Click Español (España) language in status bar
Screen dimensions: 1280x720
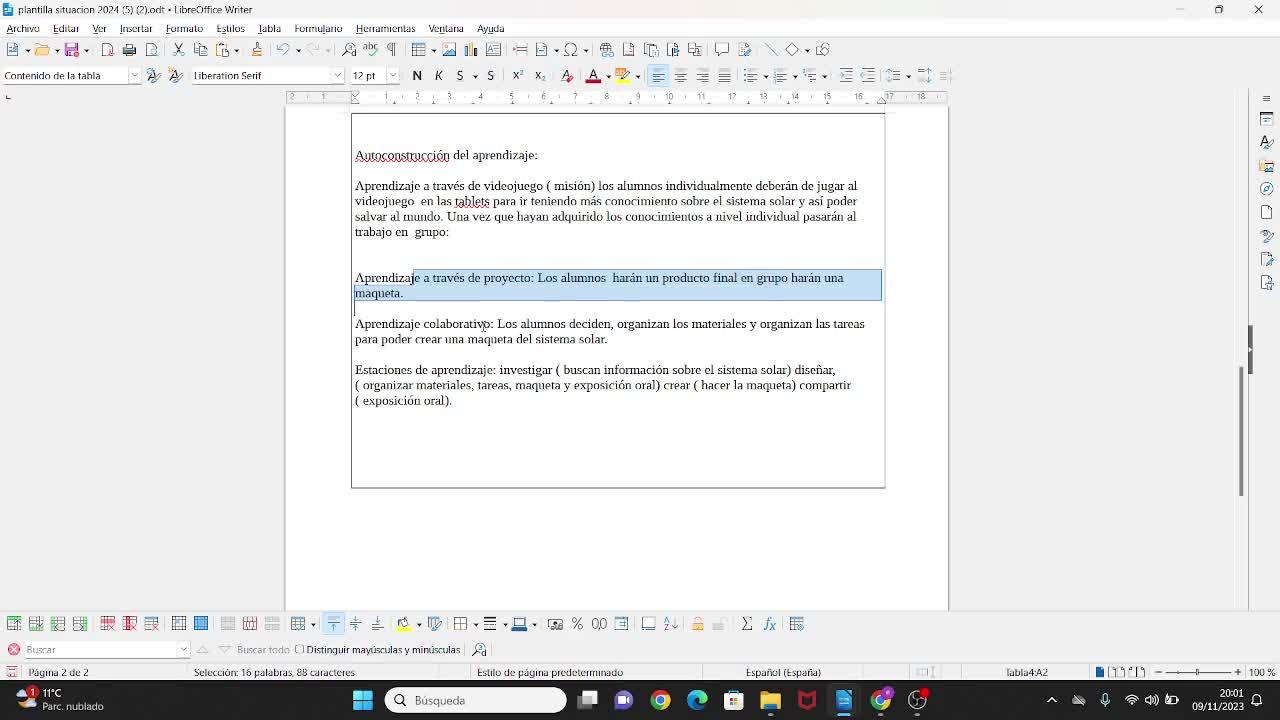click(x=783, y=672)
